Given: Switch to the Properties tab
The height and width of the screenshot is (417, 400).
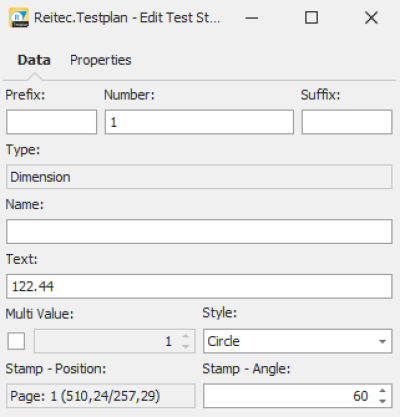Looking at the screenshot, I should tap(101, 60).
